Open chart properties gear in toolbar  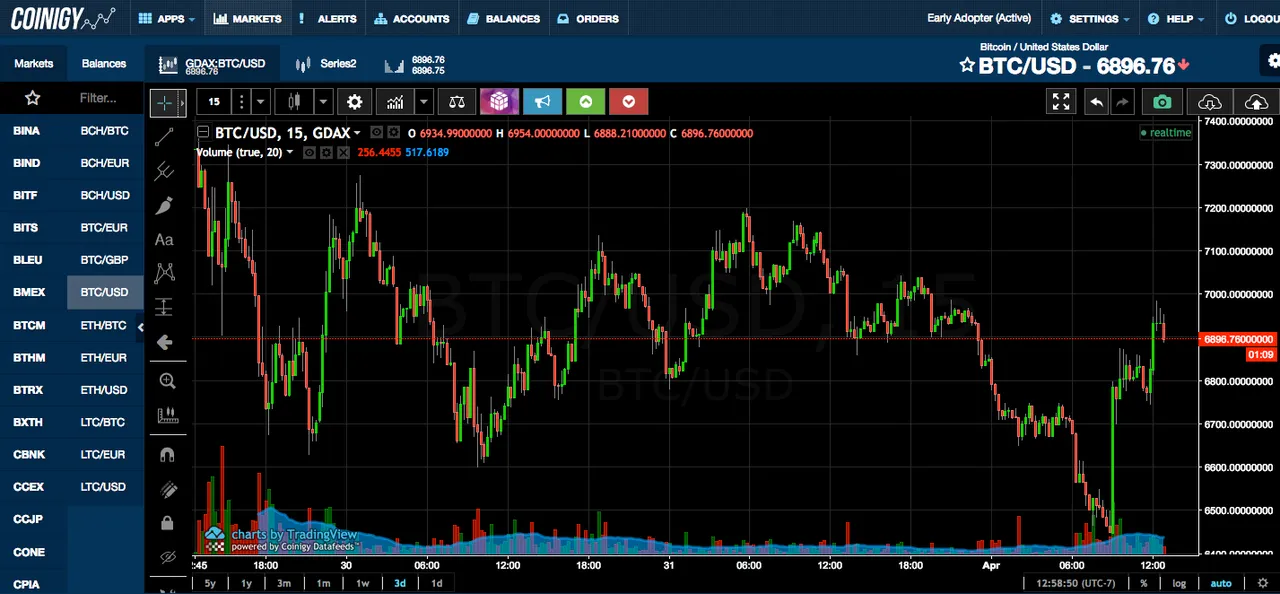(355, 102)
